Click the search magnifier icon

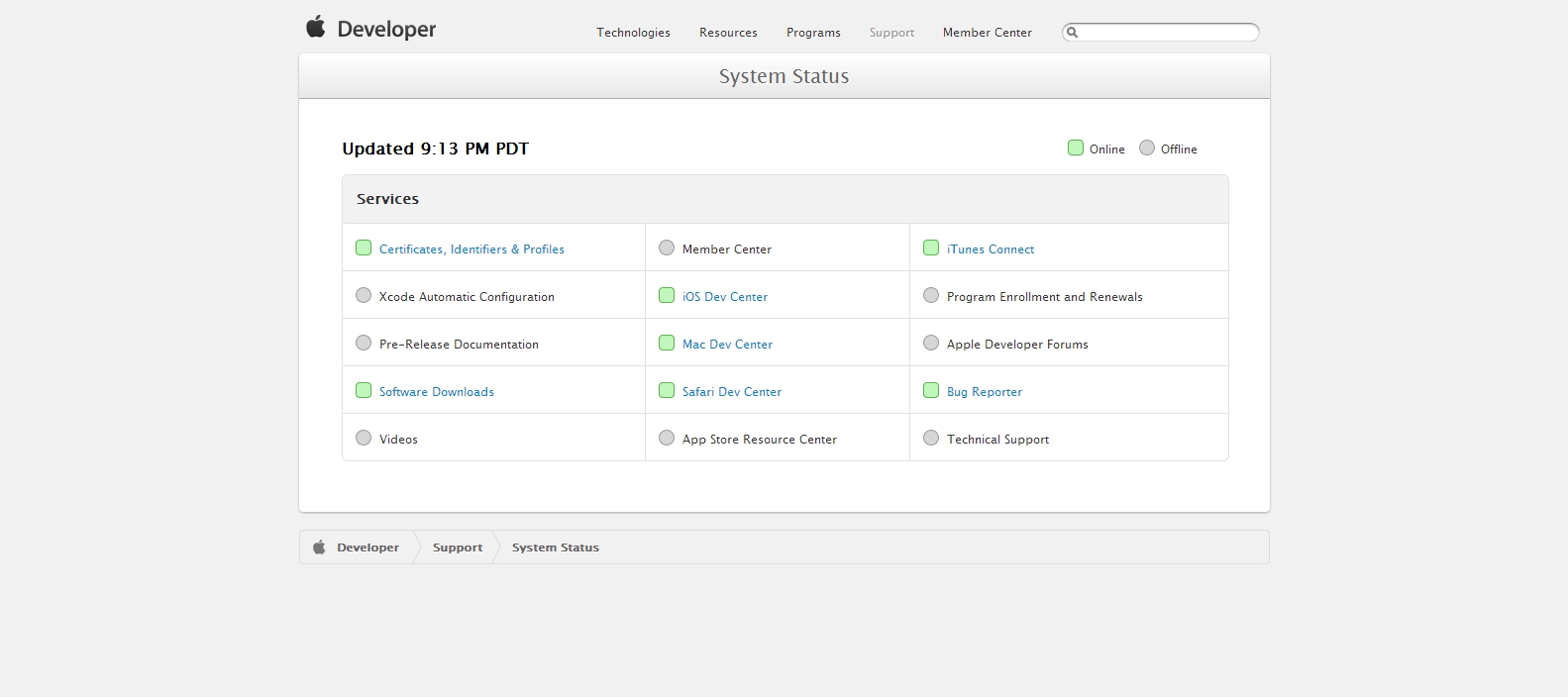click(1072, 33)
